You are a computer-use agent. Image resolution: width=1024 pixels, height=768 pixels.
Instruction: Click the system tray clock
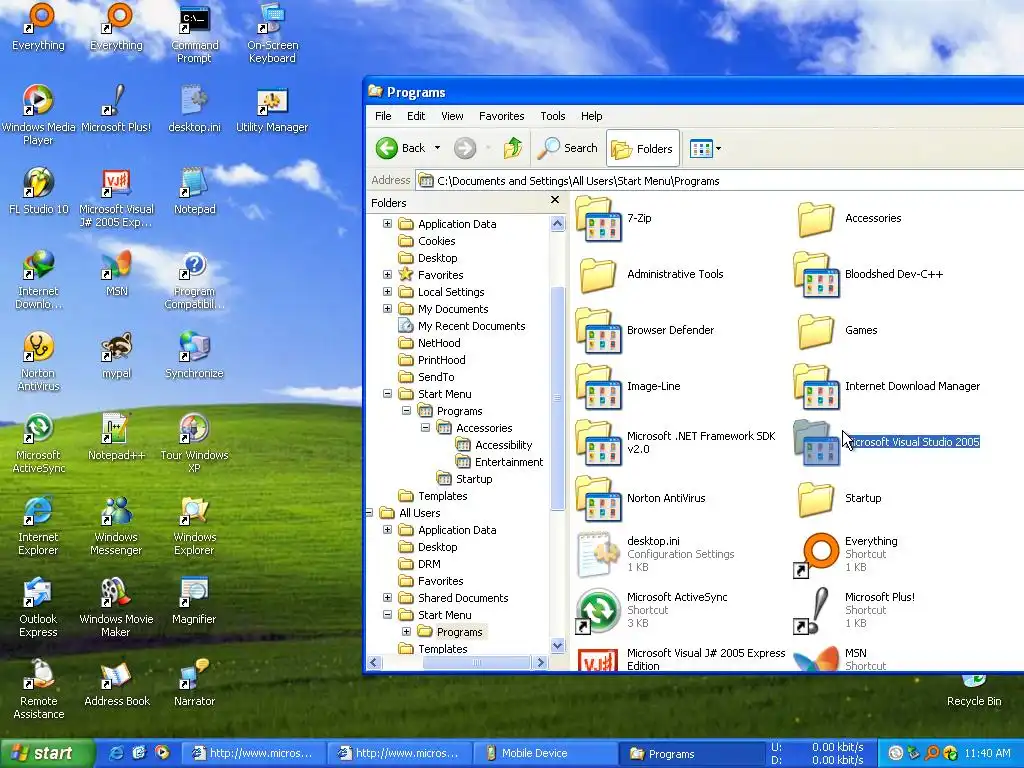987,754
